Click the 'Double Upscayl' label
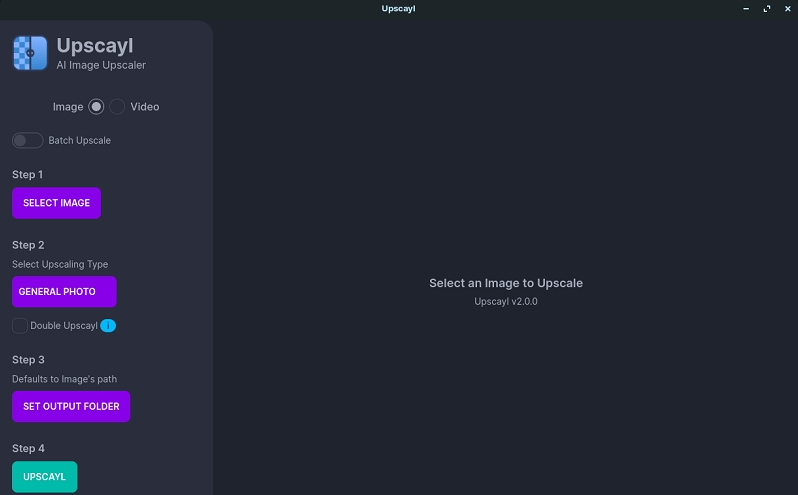The height and width of the screenshot is (495, 798). (x=64, y=326)
